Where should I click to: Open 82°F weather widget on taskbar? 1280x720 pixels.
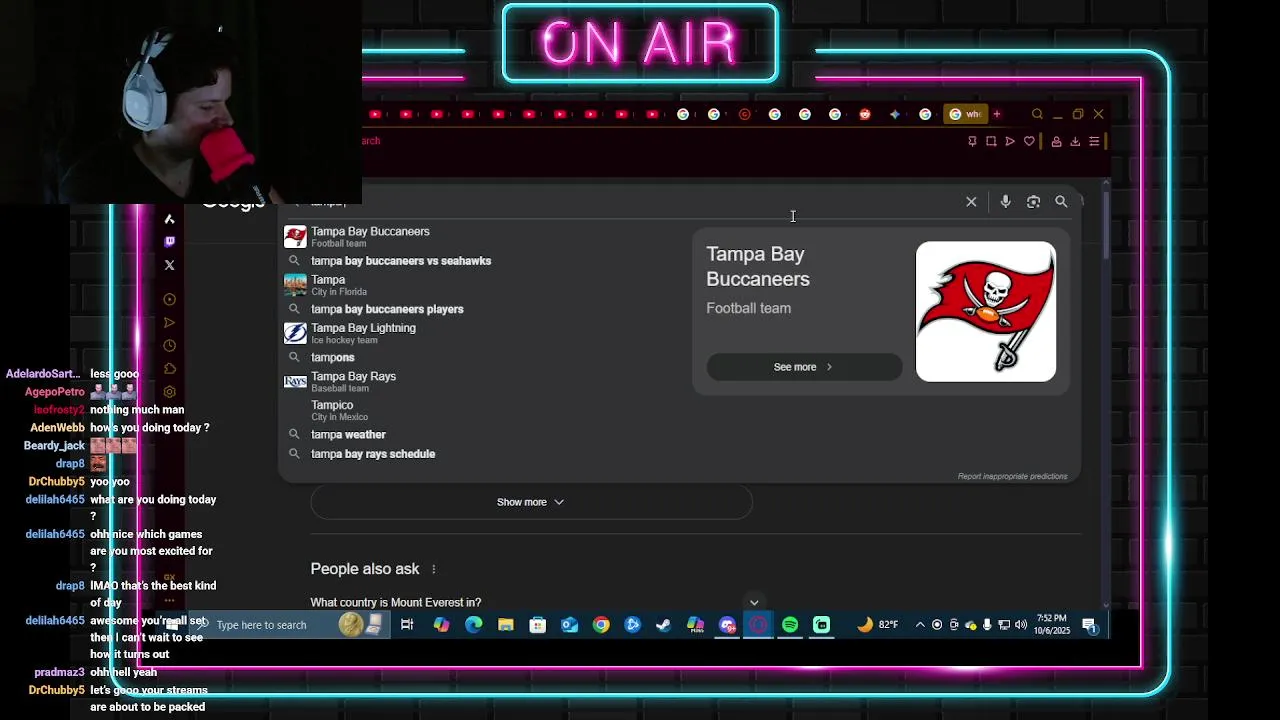point(877,625)
